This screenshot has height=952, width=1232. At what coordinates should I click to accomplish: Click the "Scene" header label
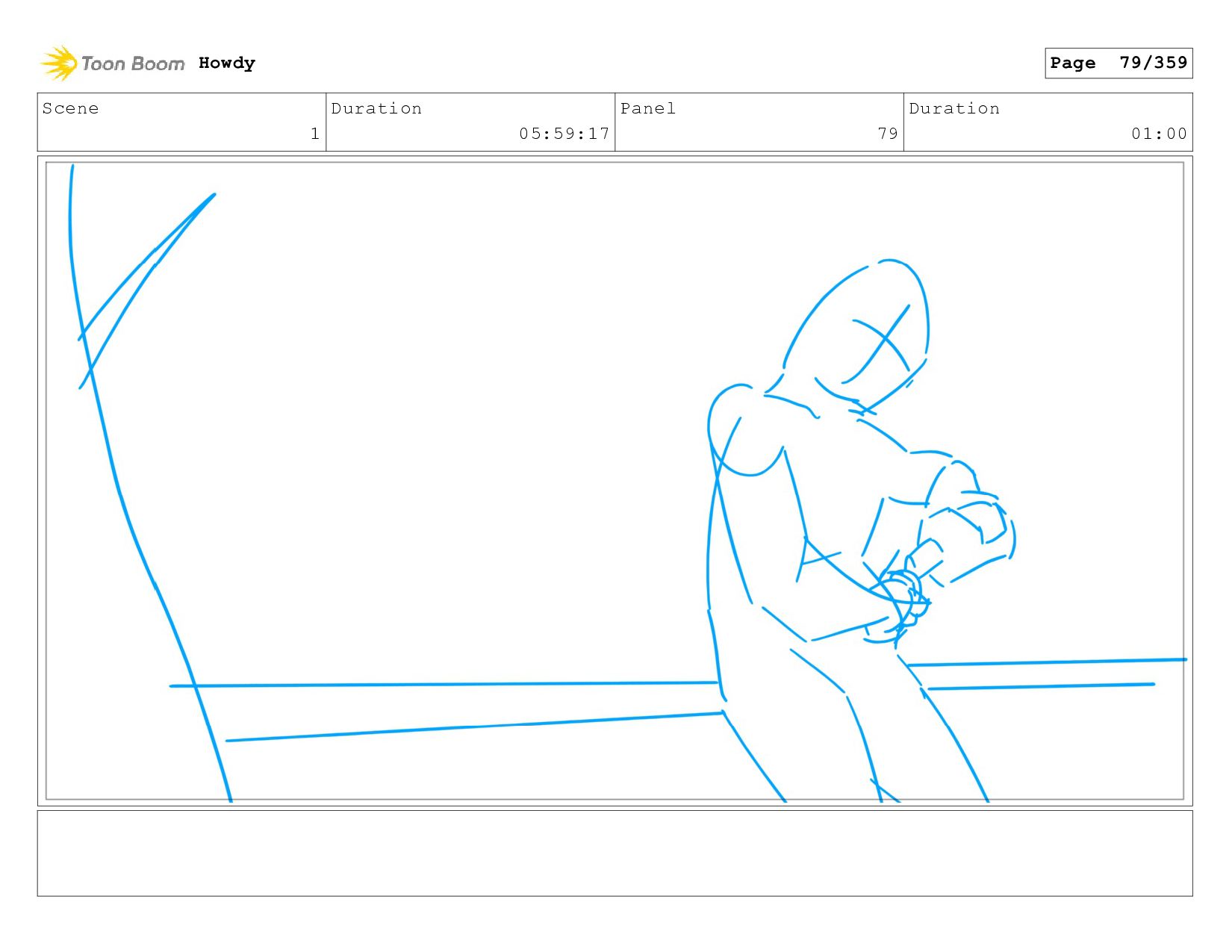click(70, 108)
